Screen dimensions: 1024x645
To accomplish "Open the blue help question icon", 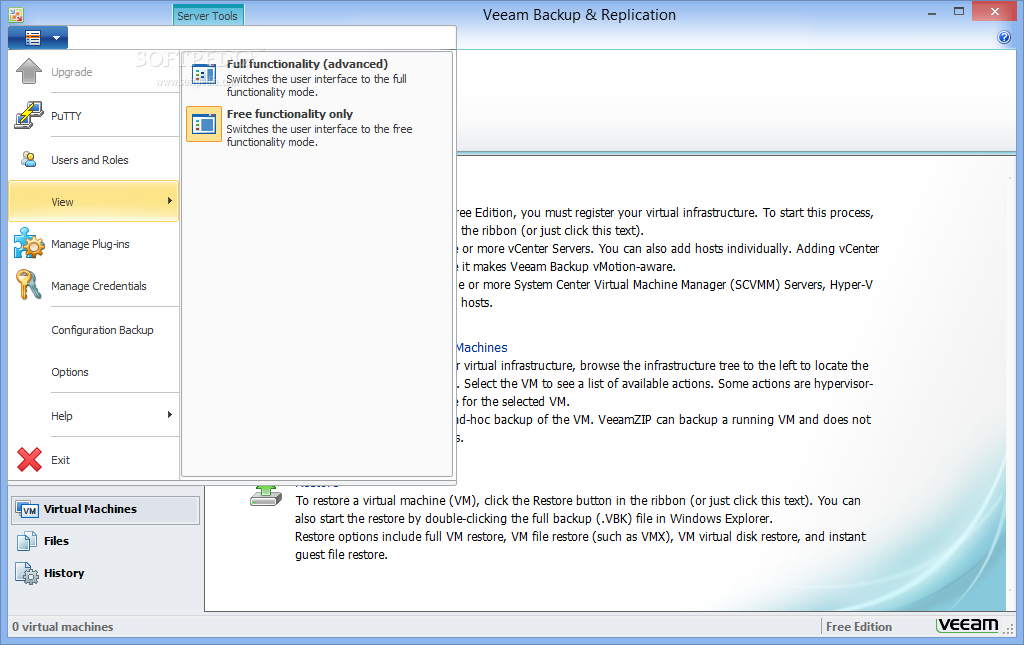I will 1004,37.
